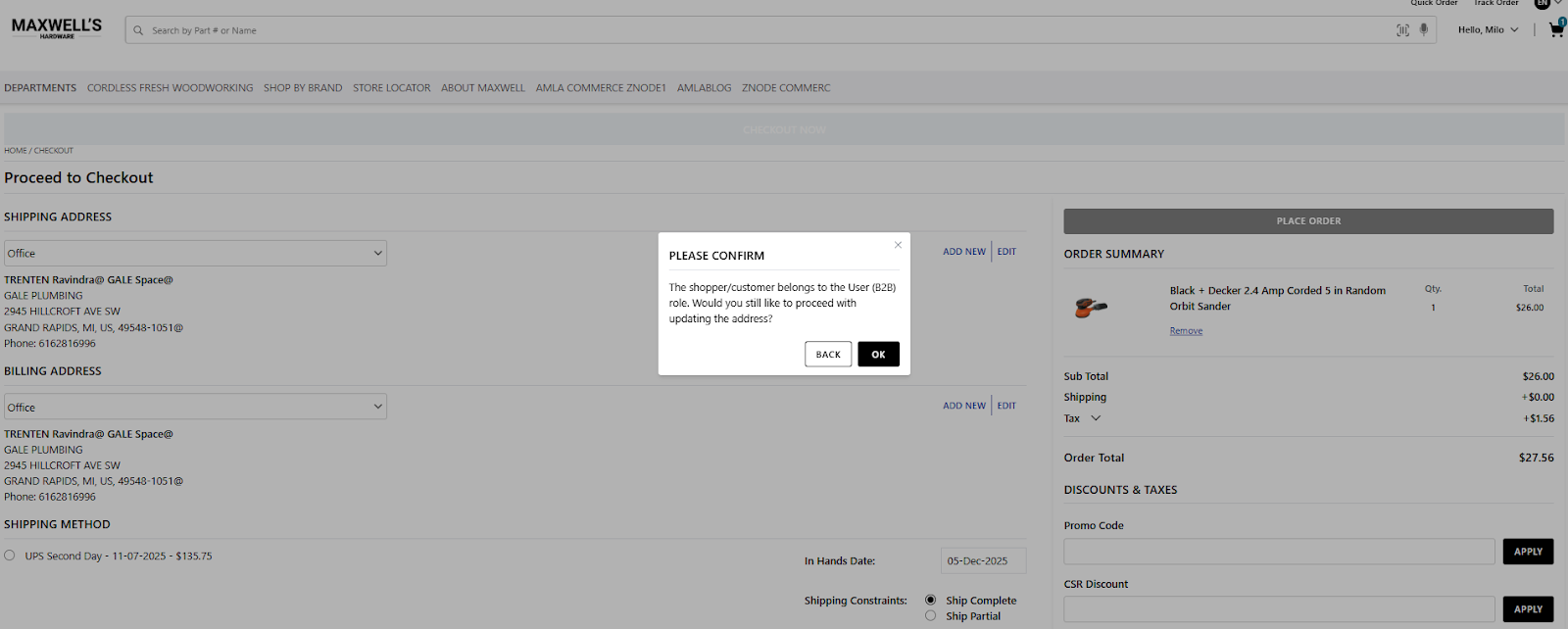Click the Maxwell's Hardware logo
The width and height of the screenshot is (1568, 629).
pos(57,28)
